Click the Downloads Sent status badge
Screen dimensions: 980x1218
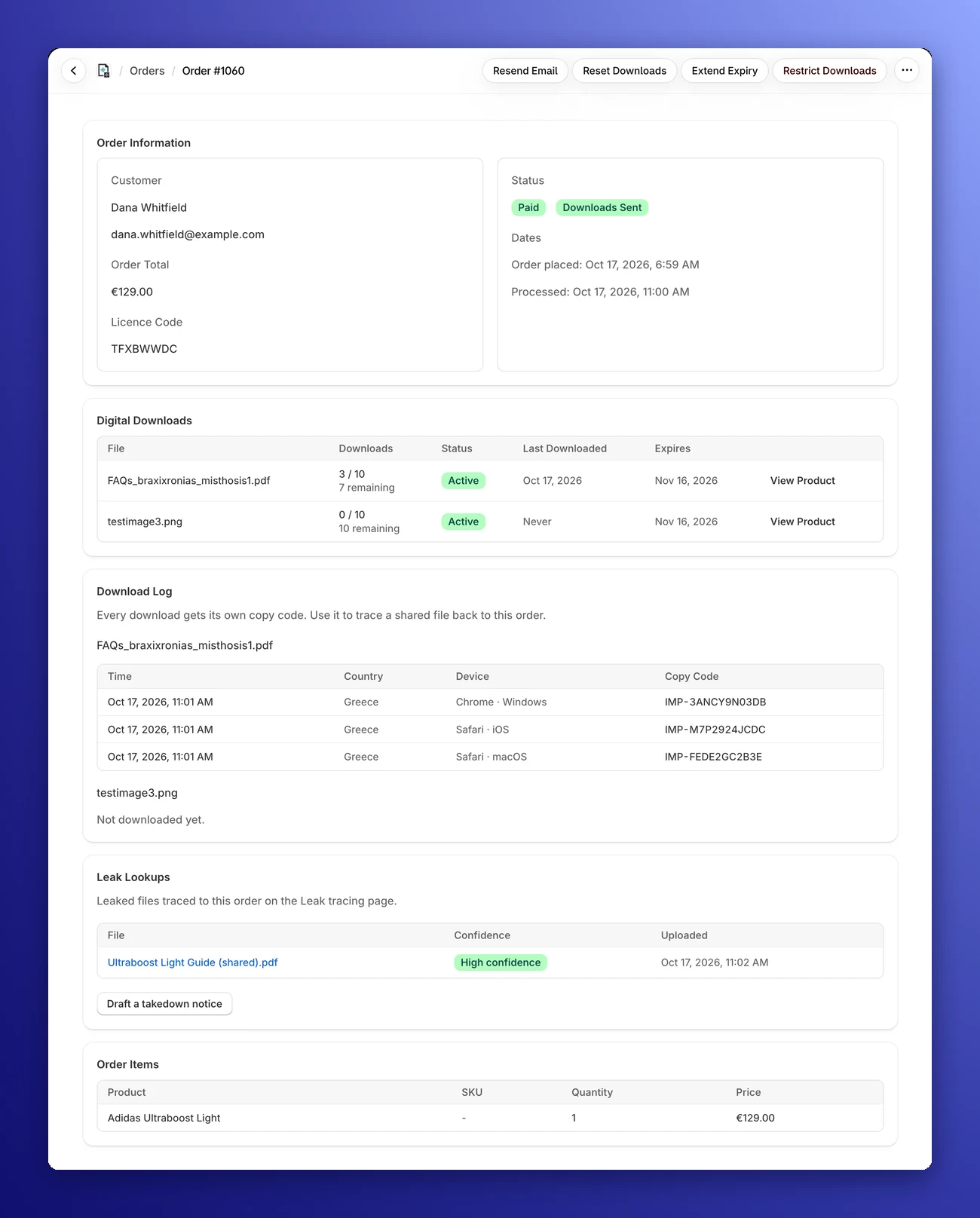[x=602, y=208]
